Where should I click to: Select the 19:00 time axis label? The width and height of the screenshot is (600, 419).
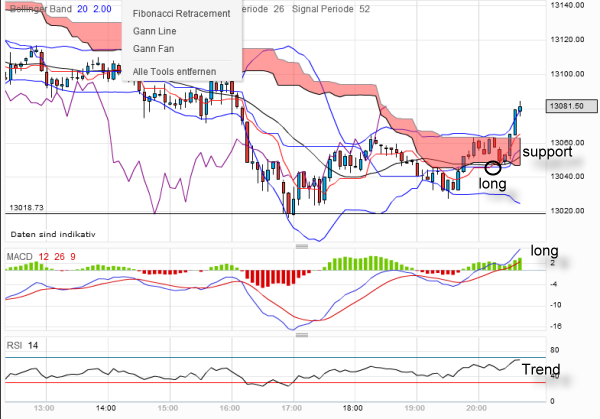point(415,408)
